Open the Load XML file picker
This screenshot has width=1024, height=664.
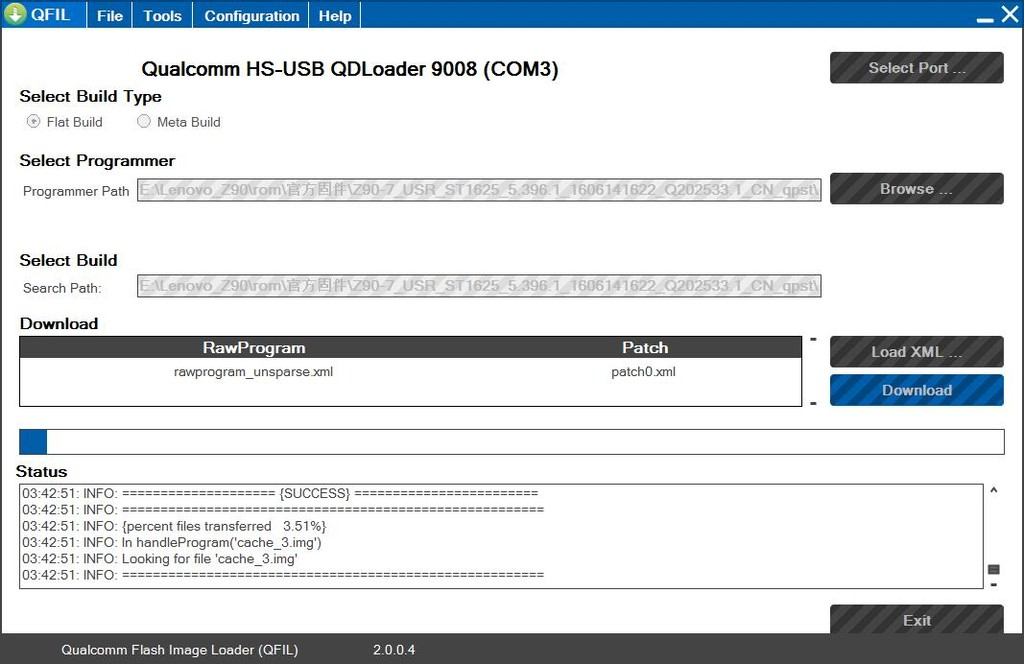tap(915, 351)
